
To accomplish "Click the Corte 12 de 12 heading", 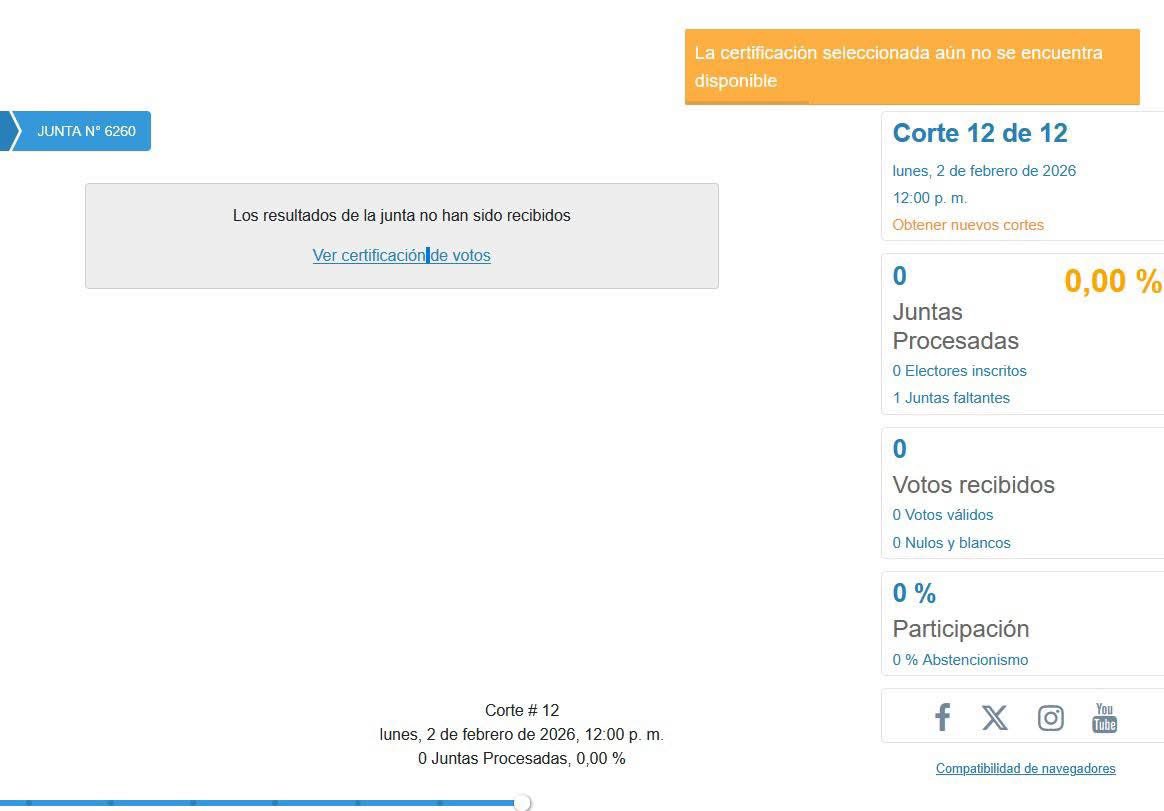I will 980,134.
